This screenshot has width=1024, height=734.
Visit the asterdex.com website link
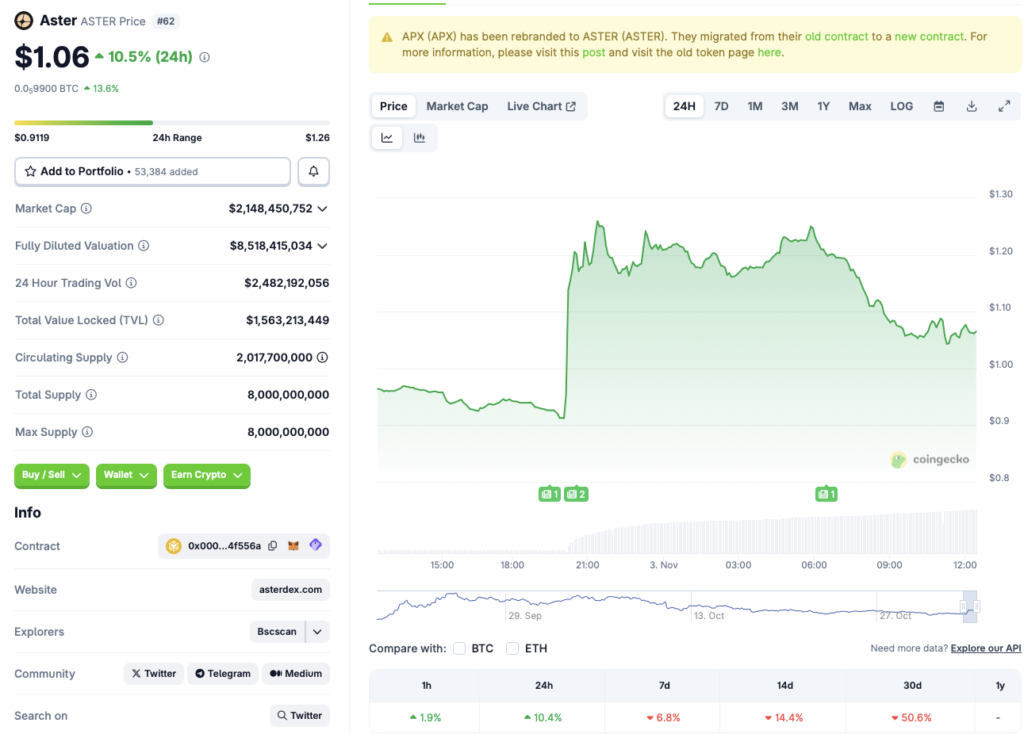pos(290,589)
